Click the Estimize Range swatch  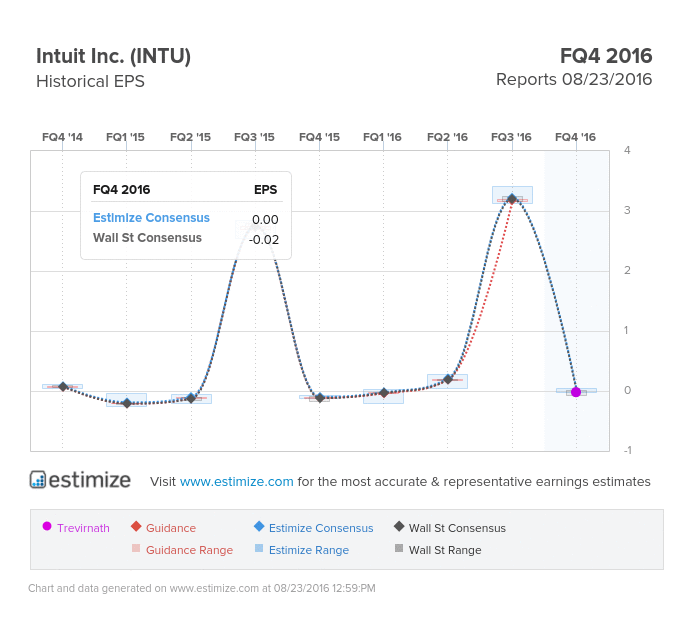point(259,548)
